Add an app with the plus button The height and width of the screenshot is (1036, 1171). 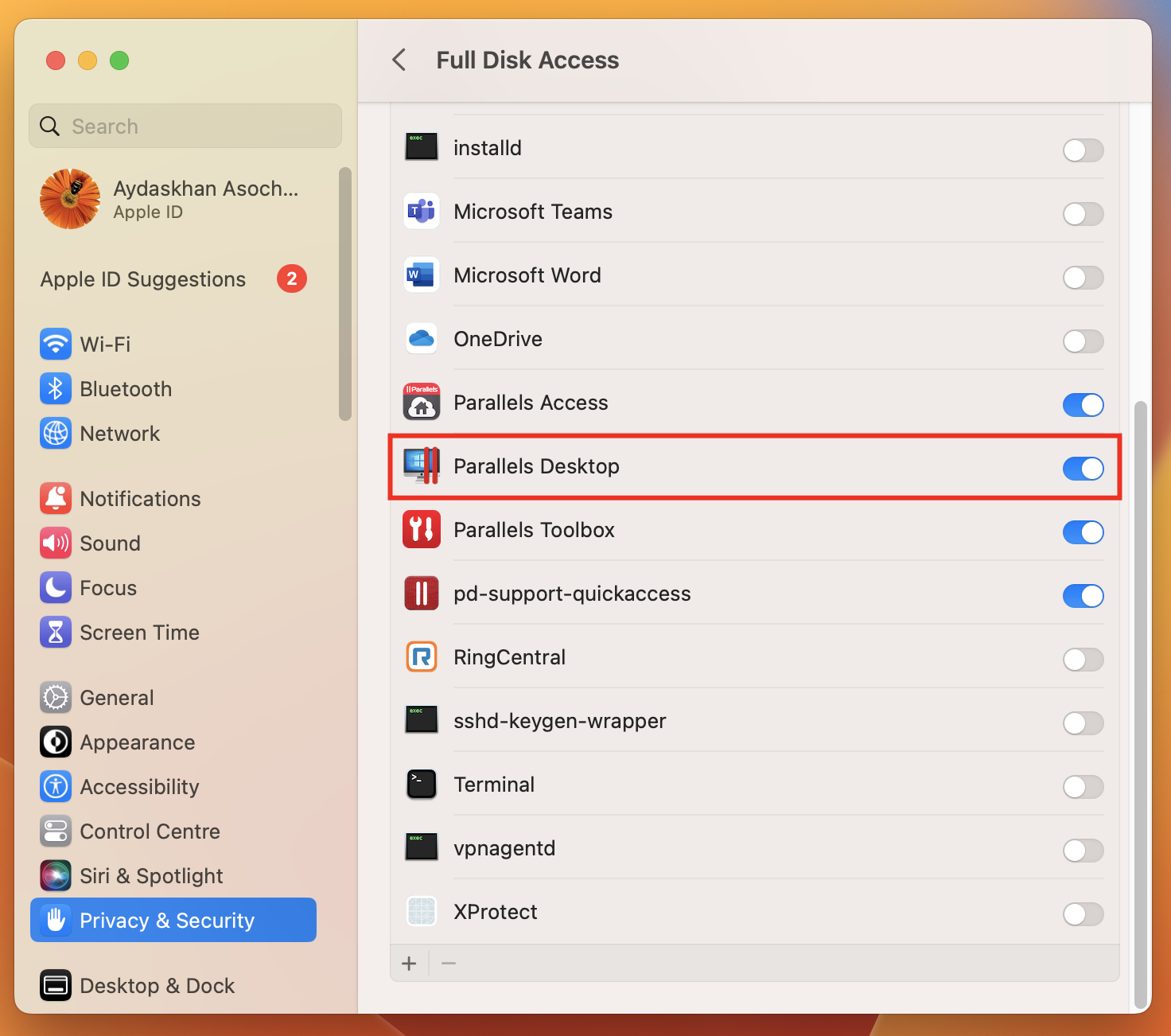point(409,964)
